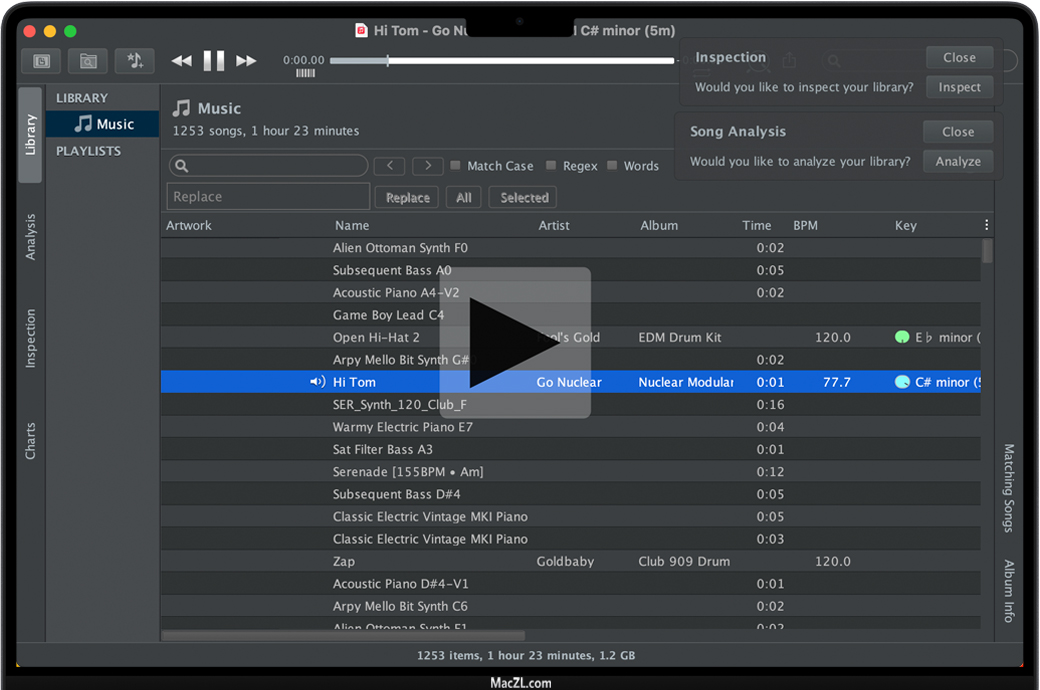Go to next search match arrow
Image resolution: width=1040 pixels, height=690 pixels.
[427, 166]
